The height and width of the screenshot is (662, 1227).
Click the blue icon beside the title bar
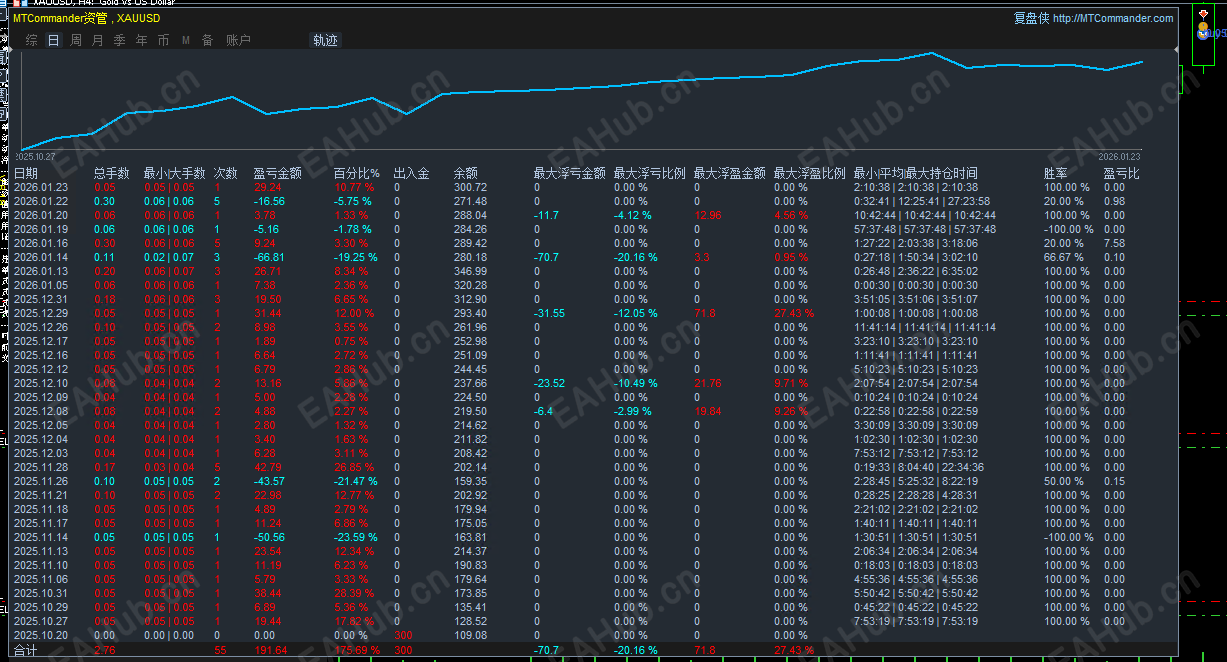(x=24, y=3)
